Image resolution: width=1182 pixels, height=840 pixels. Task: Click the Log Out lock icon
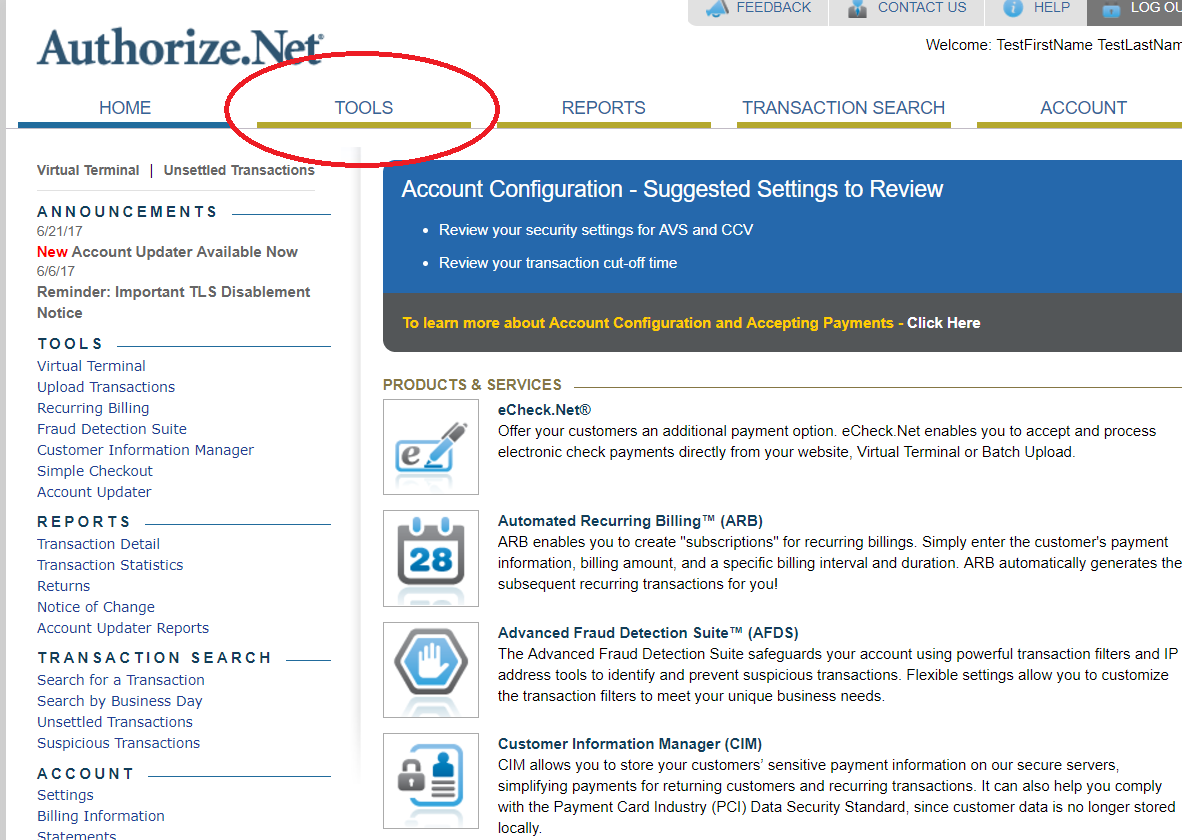point(1111,9)
